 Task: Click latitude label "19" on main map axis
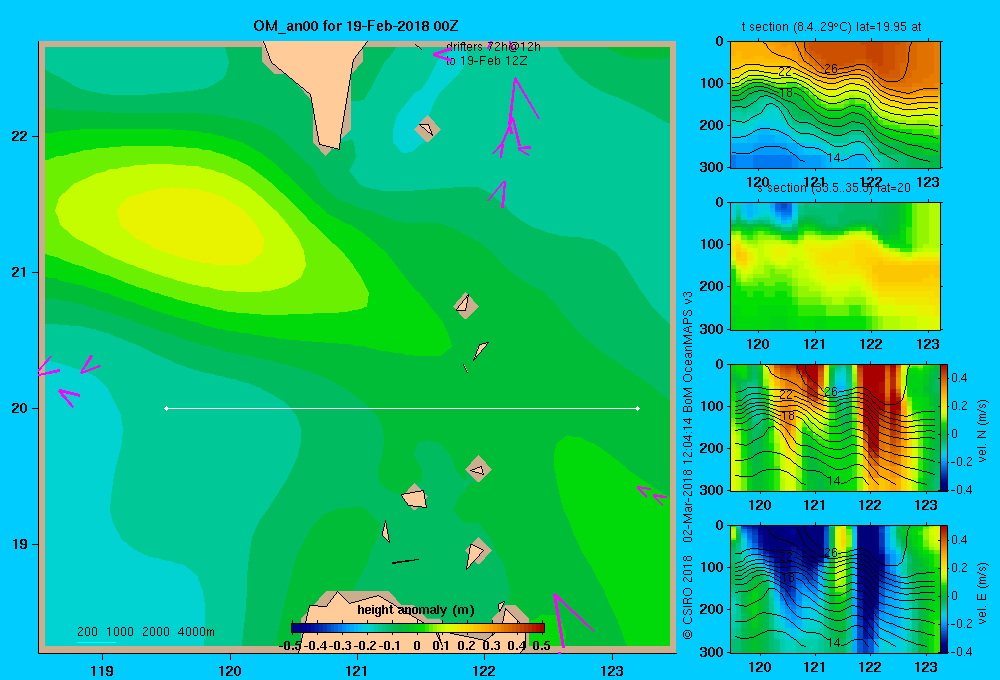pos(20,544)
